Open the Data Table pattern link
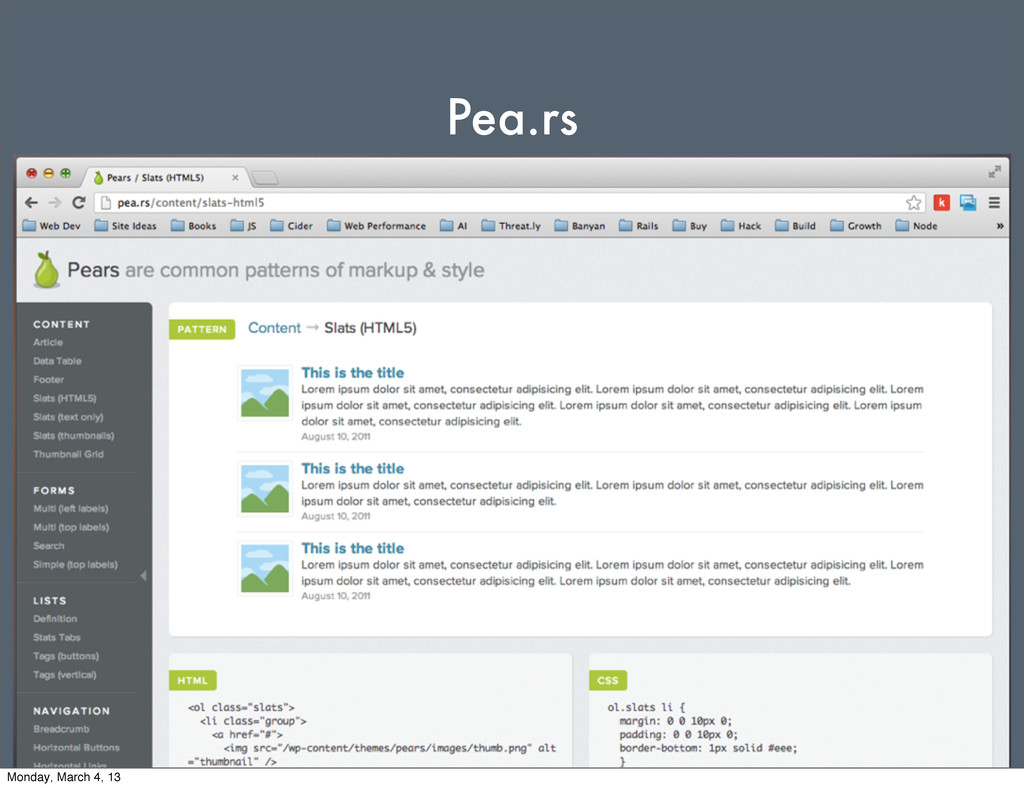This screenshot has width=1024, height=788. tap(57, 361)
